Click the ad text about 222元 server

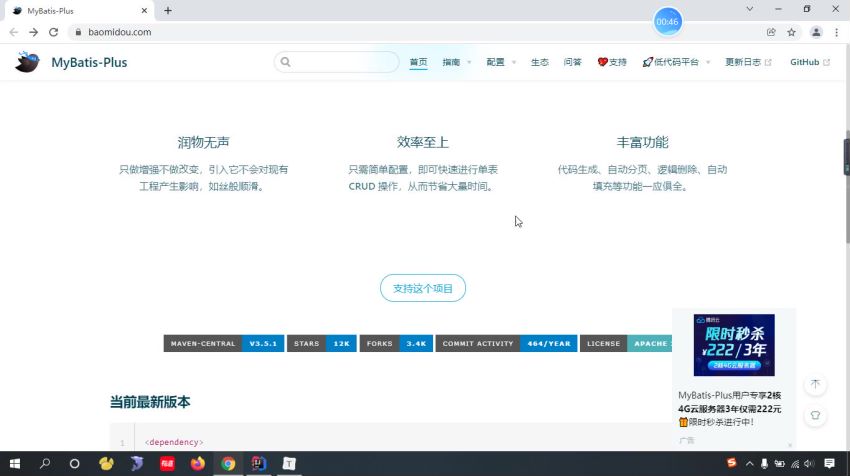tap(730, 408)
